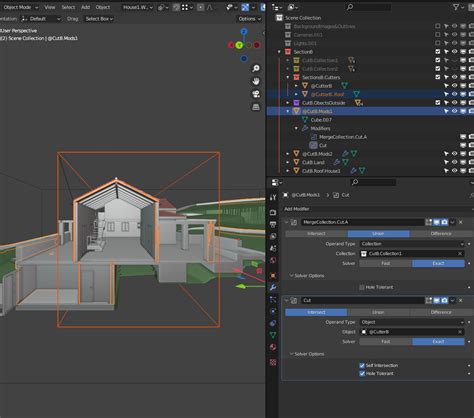Toggle render camera icon on Cut modifier
The width and height of the screenshot is (474, 418).
point(445,300)
